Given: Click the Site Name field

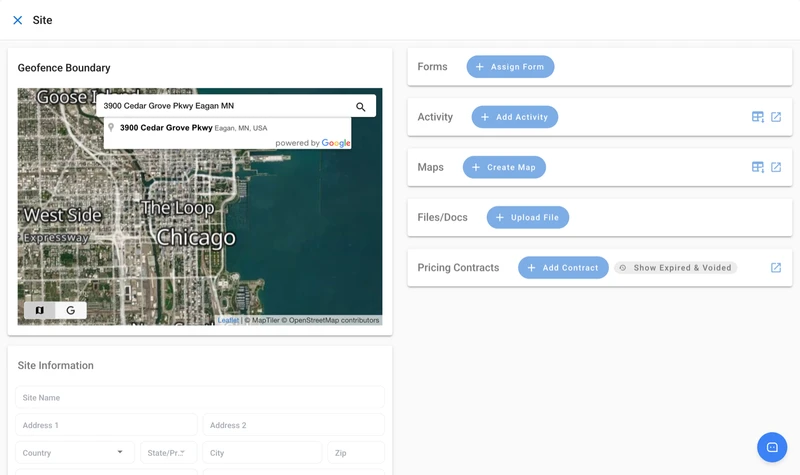Looking at the screenshot, I should tap(200, 397).
